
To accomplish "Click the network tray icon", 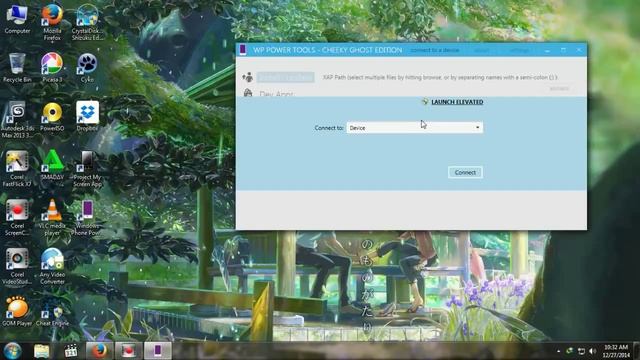I will [581, 351].
